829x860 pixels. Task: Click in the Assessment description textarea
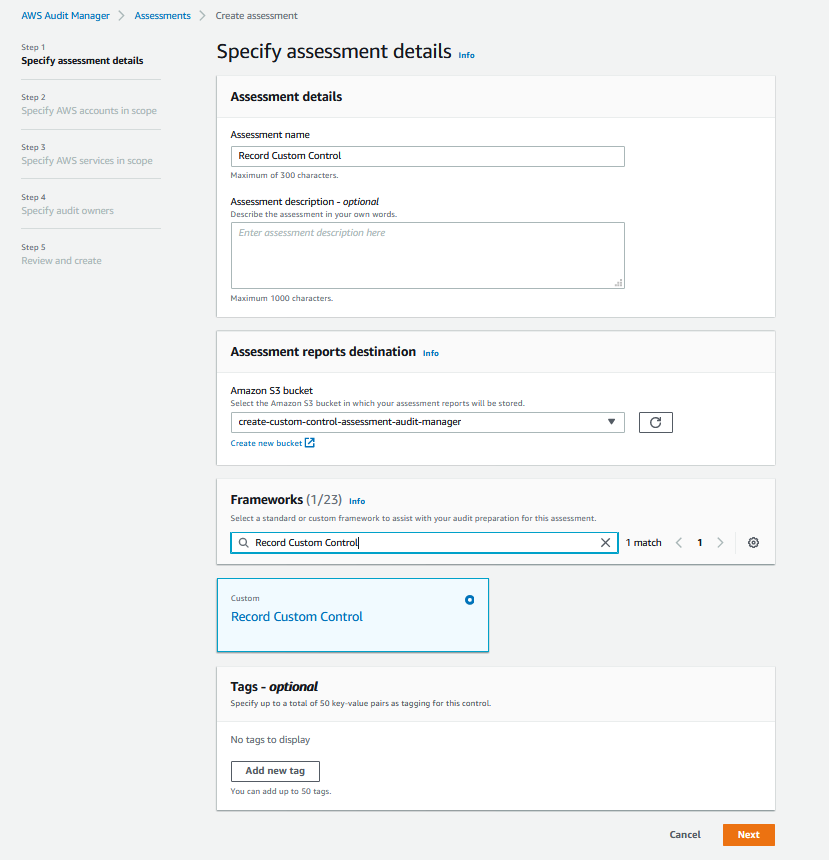point(427,255)
